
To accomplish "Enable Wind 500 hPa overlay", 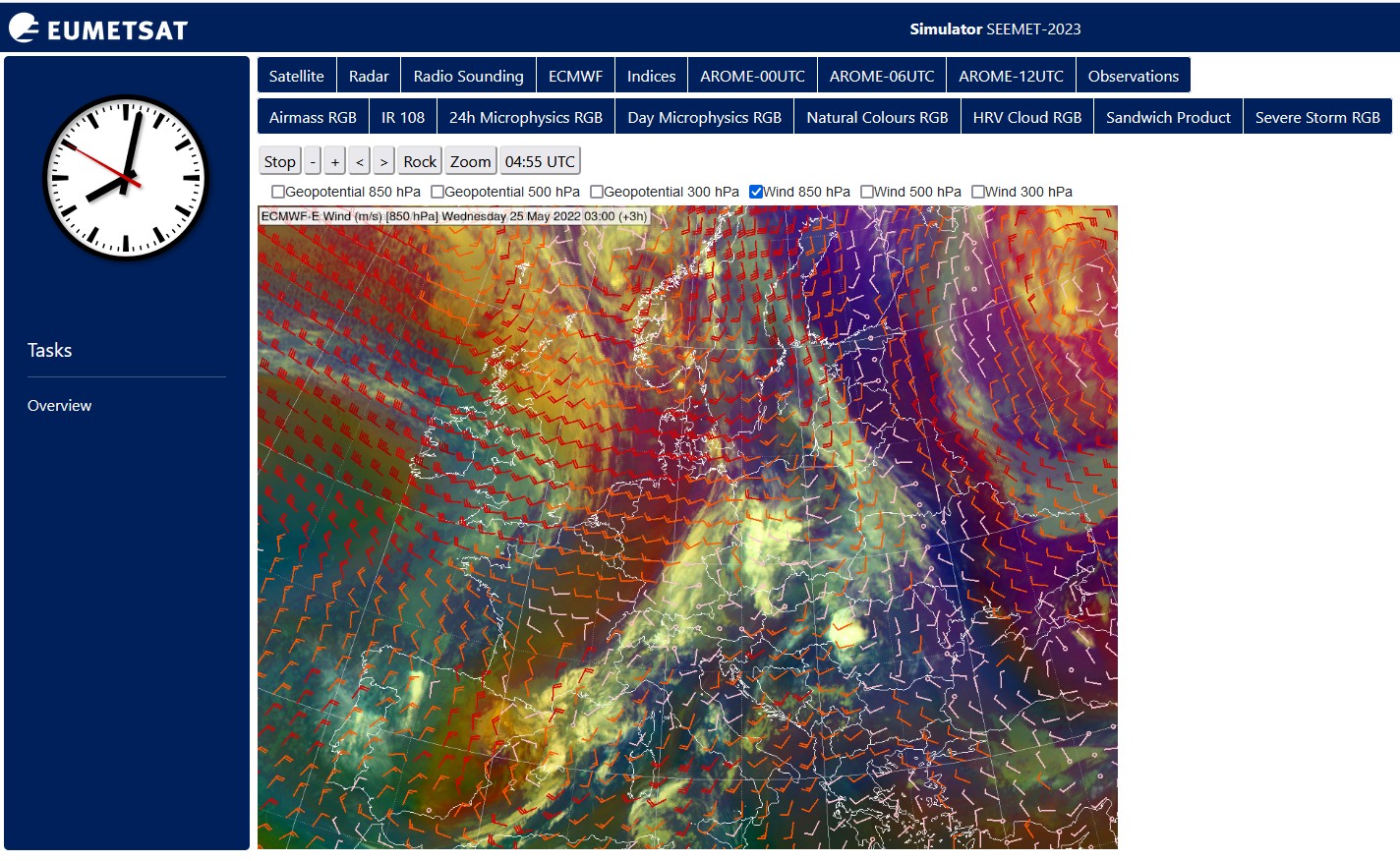I will click(x=867, y=192).
